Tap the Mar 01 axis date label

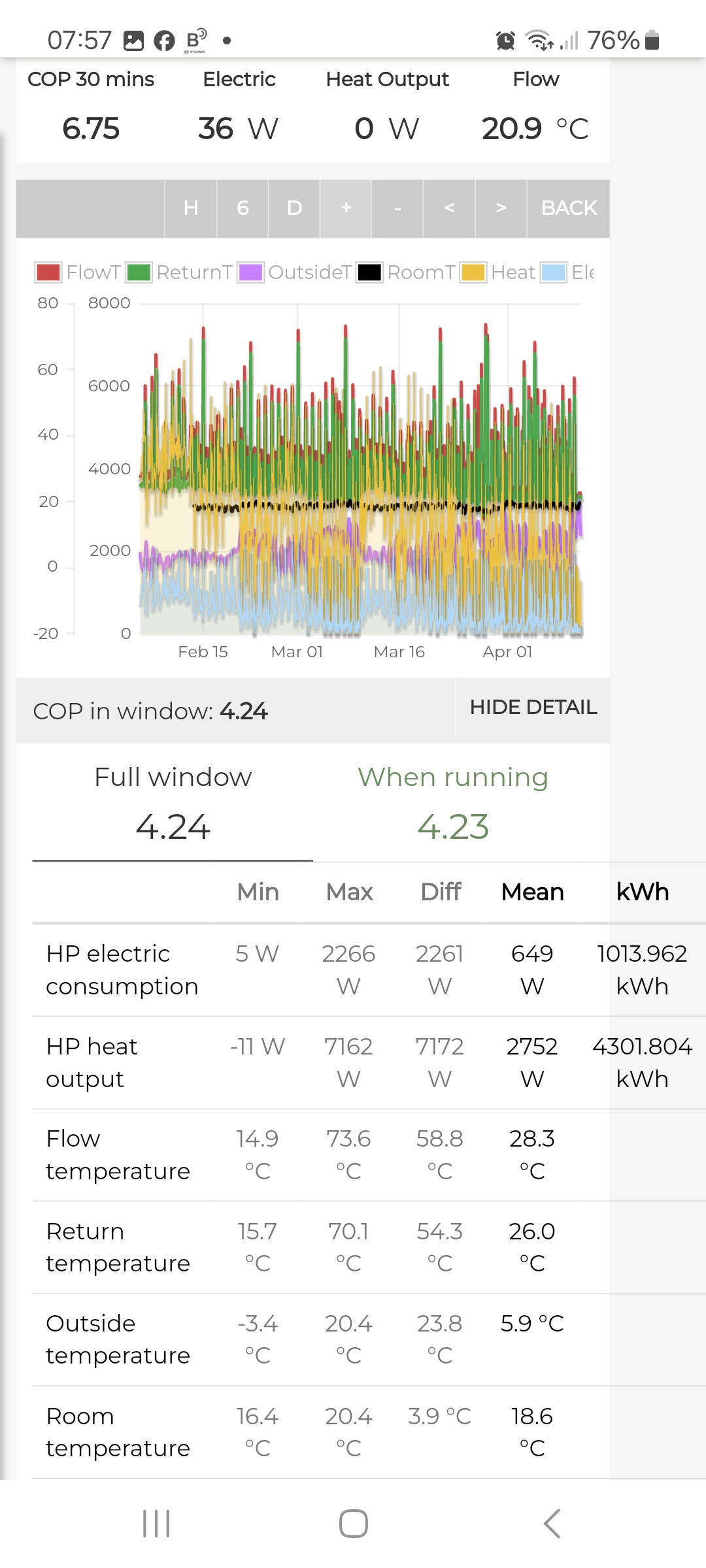click(x=297, y=652)
